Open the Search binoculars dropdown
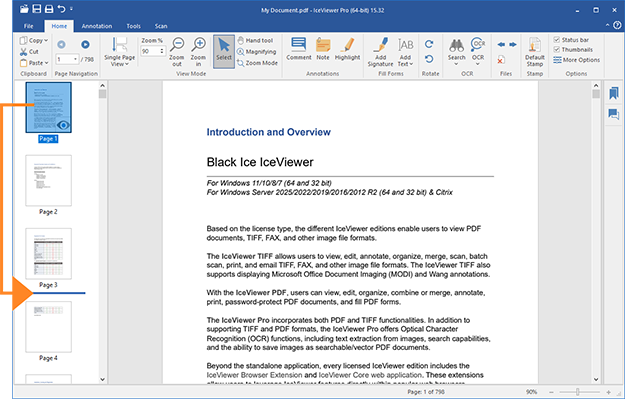 [456, 52]
